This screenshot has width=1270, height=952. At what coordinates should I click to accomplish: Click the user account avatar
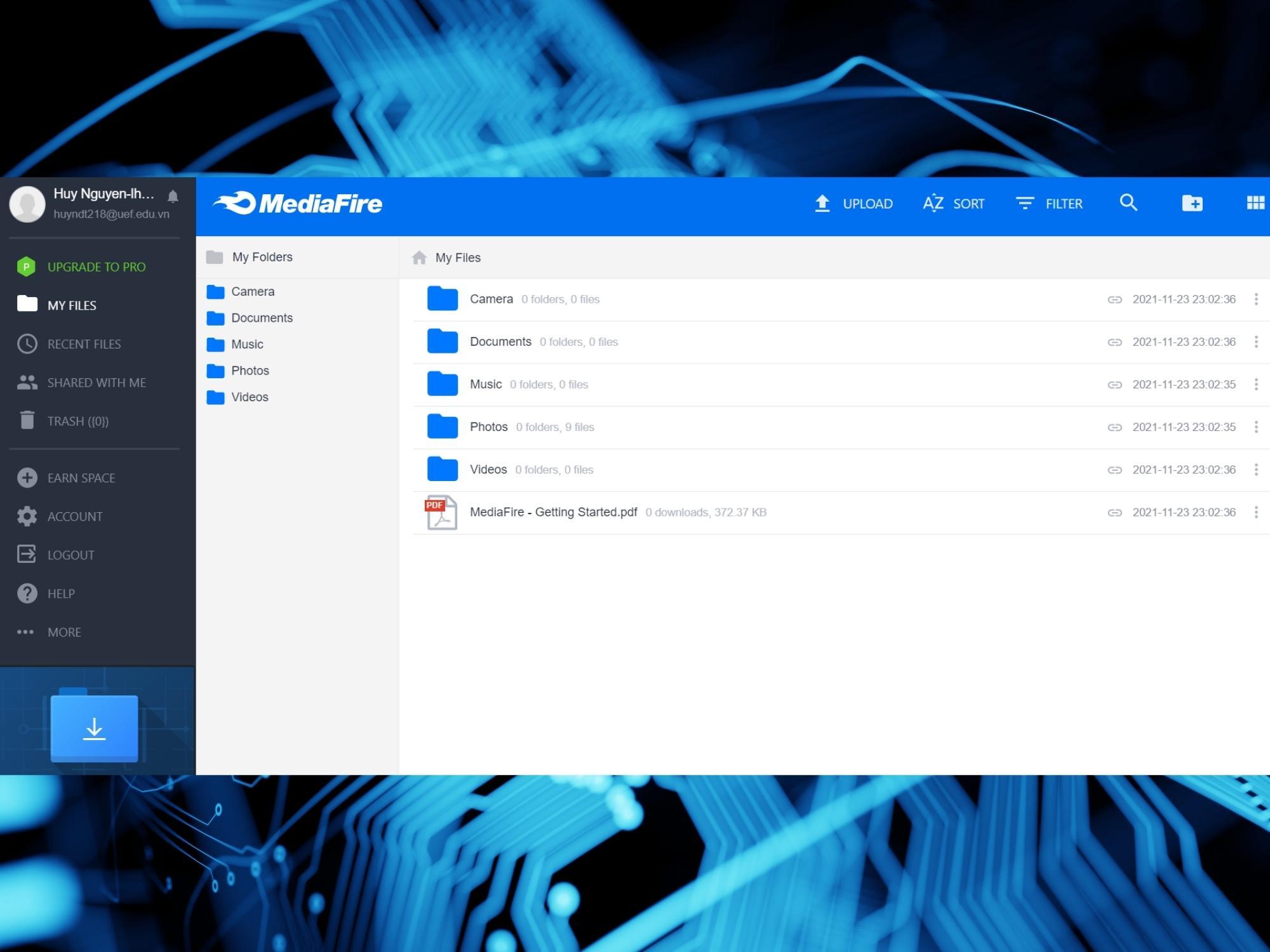click(x=26, y=203)
